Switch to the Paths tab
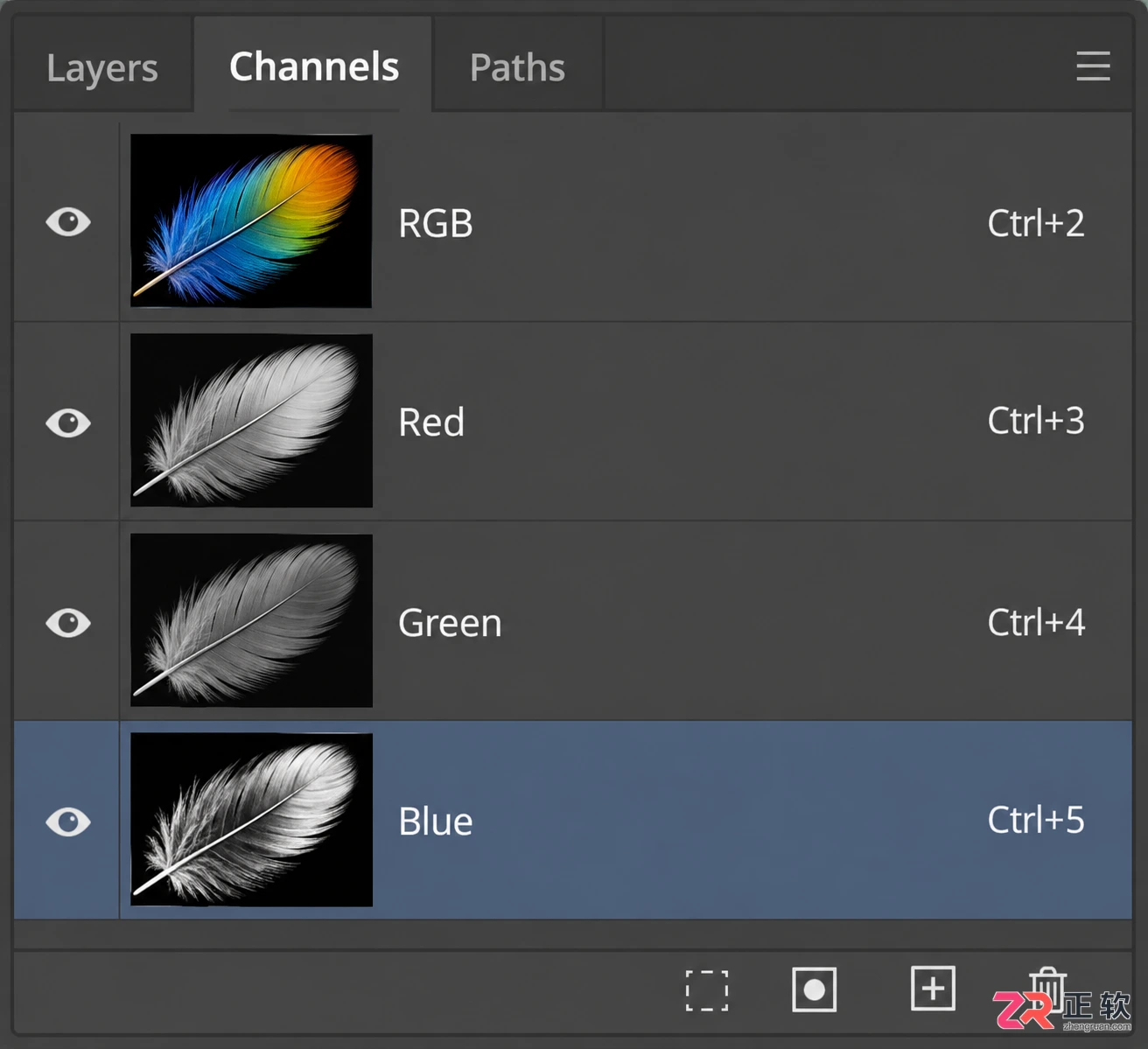1148x1049 pixels. (x=517, y=68)
